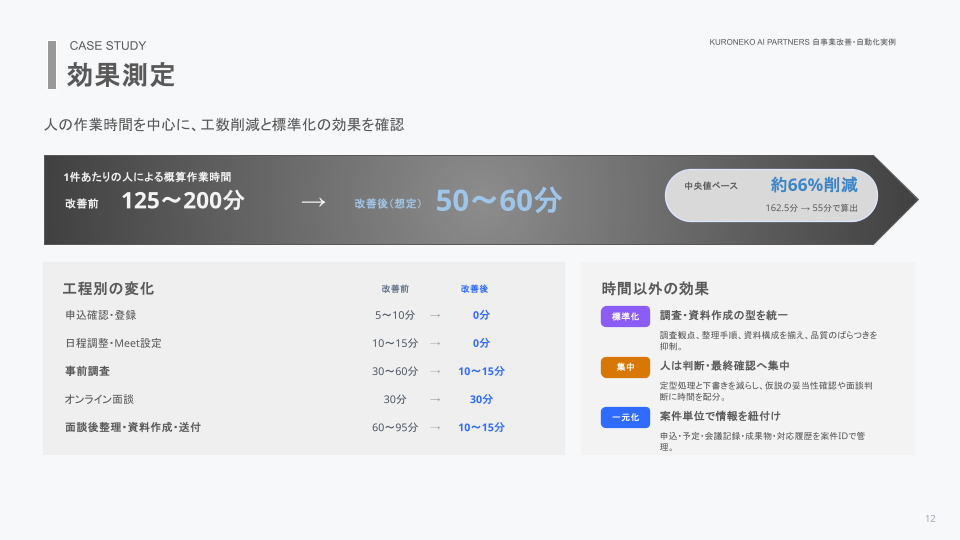Select the 申込確認・登録 row label
This screenshot has height=540, width=960.
click(101, 315)
